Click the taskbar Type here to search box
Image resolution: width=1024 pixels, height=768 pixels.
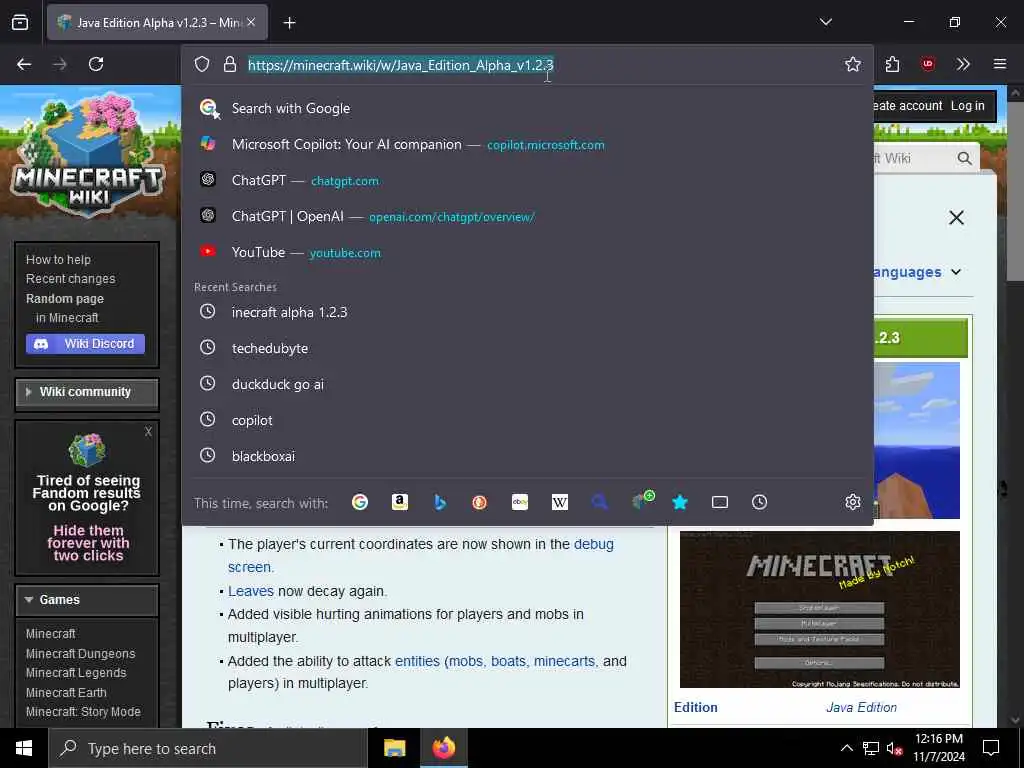208,748
